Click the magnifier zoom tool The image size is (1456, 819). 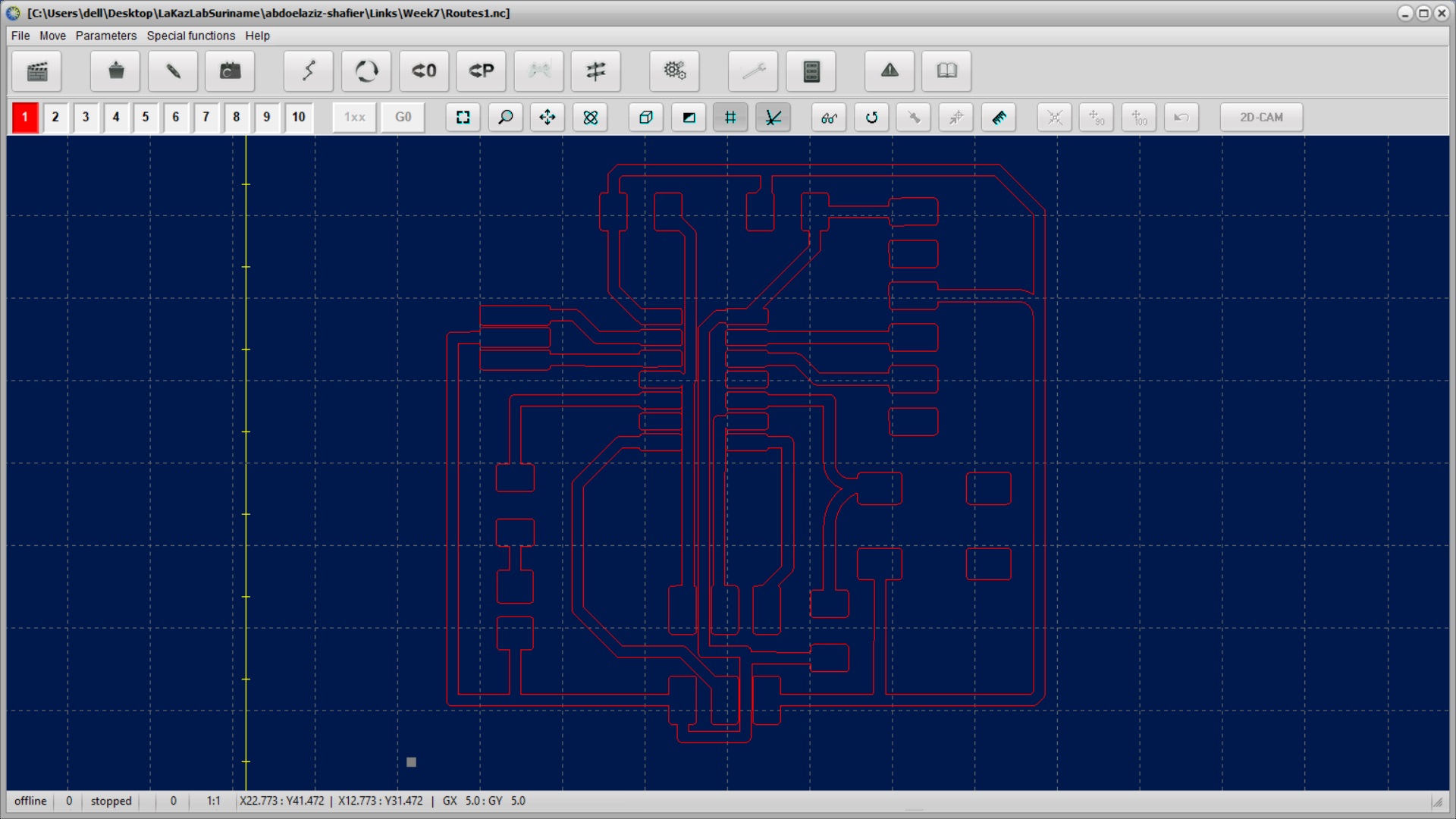point(505,118)
